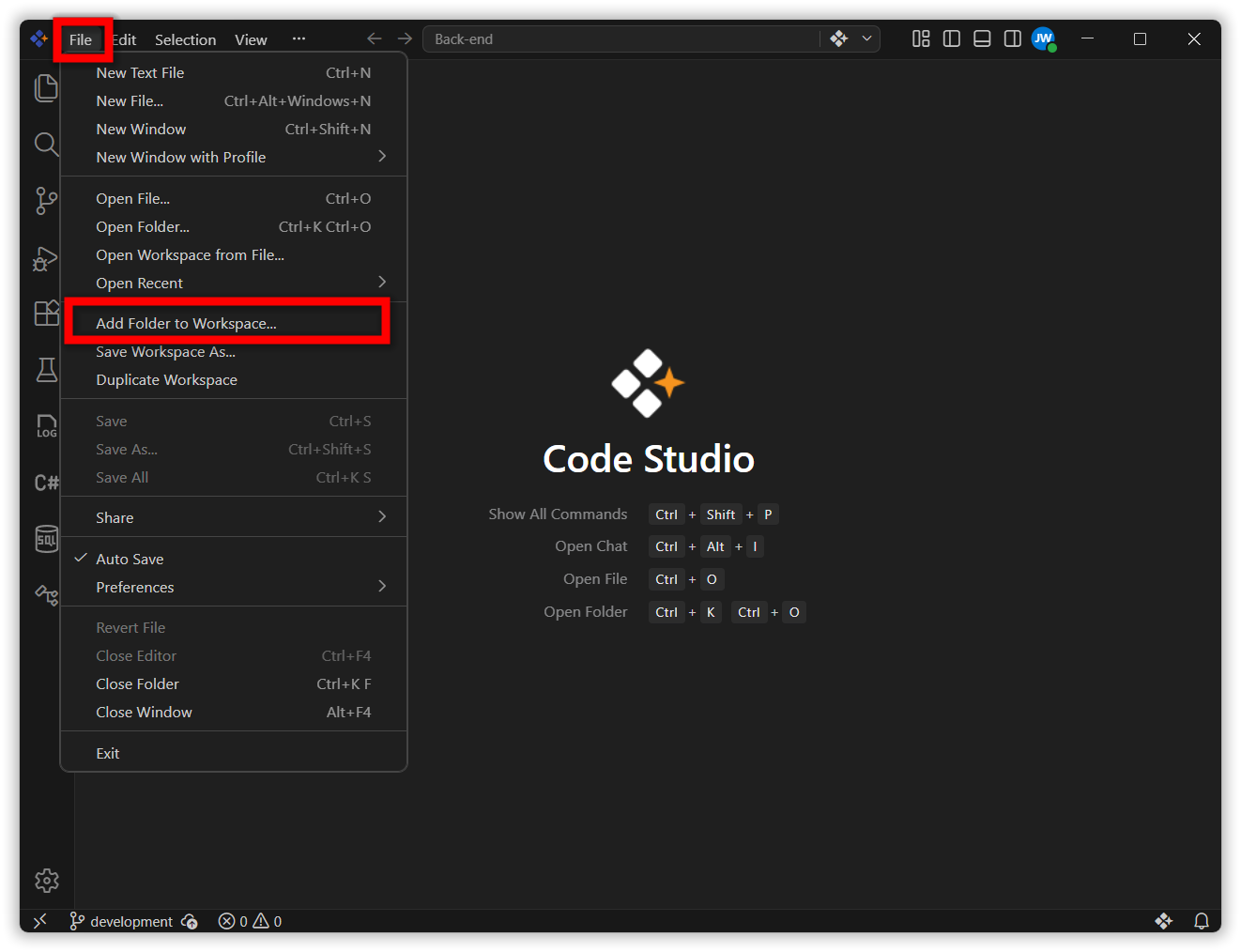Viewport: 1241px width, 952px height.
Task: Open the LOG viewer icon in sidebar
Action: (x=46, y=426)
